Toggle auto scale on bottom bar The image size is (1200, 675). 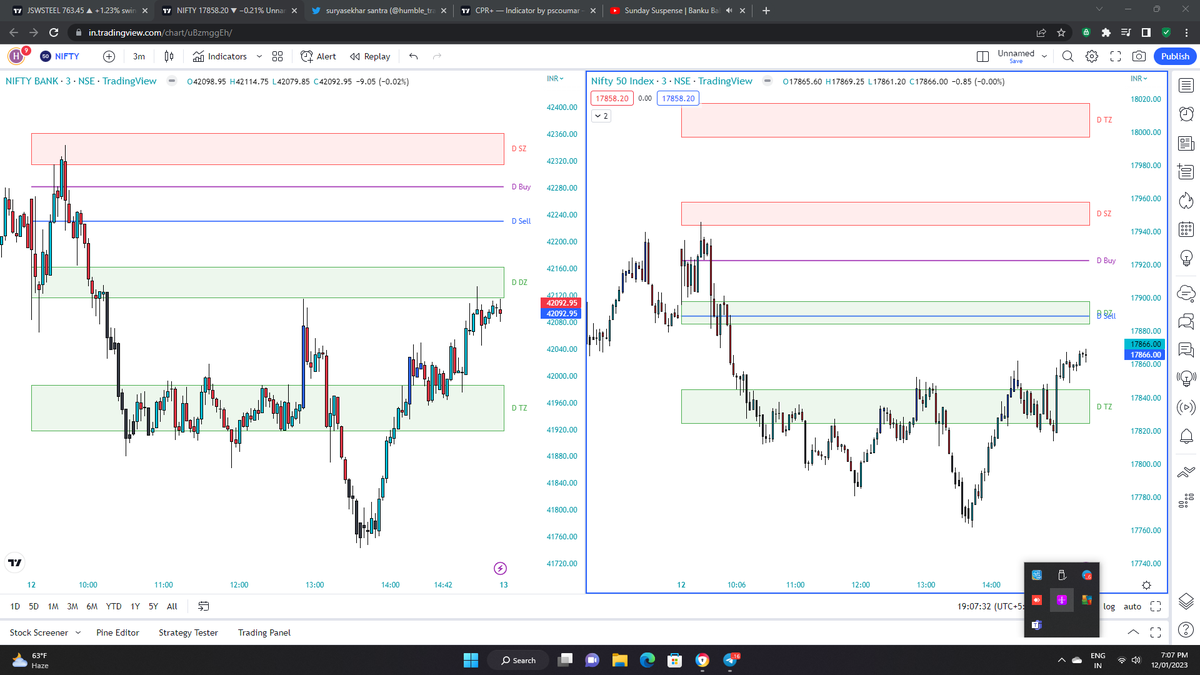[x=1132, y=606]
